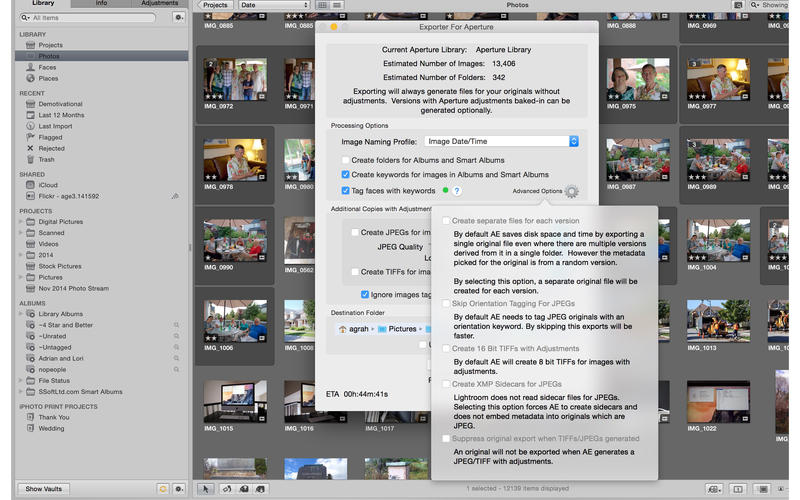Click the agrah home folder in path
The image size is (800, 500).
coord(354,329)
